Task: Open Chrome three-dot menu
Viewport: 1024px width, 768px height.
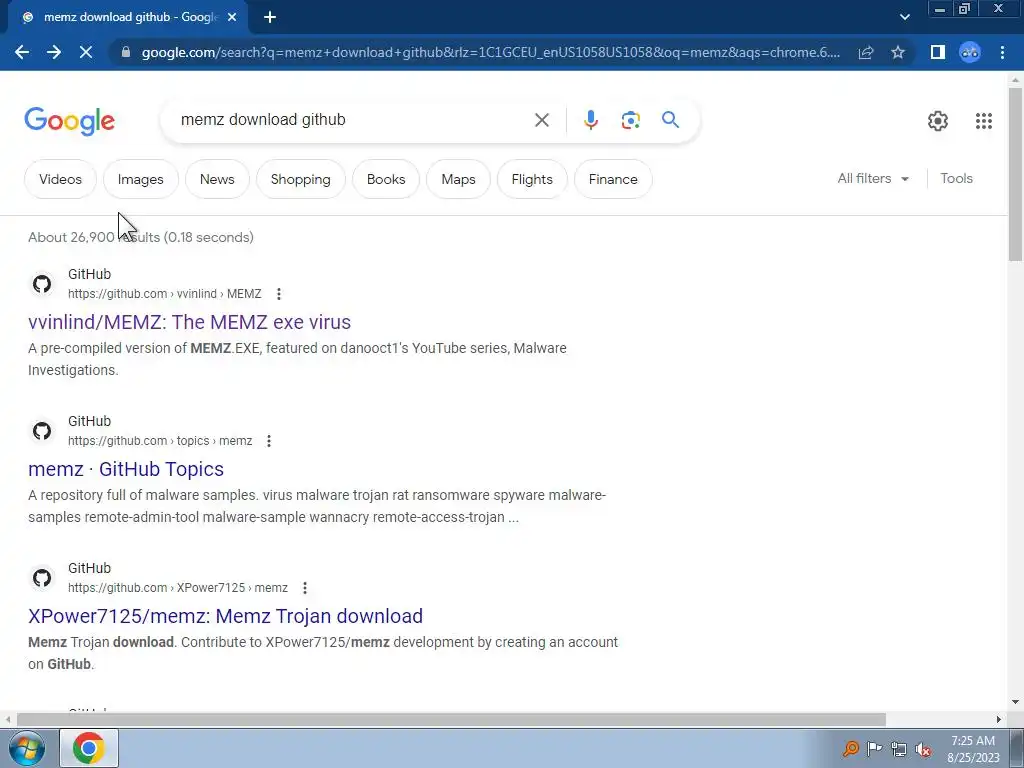Action: (x=1002, y=52)
